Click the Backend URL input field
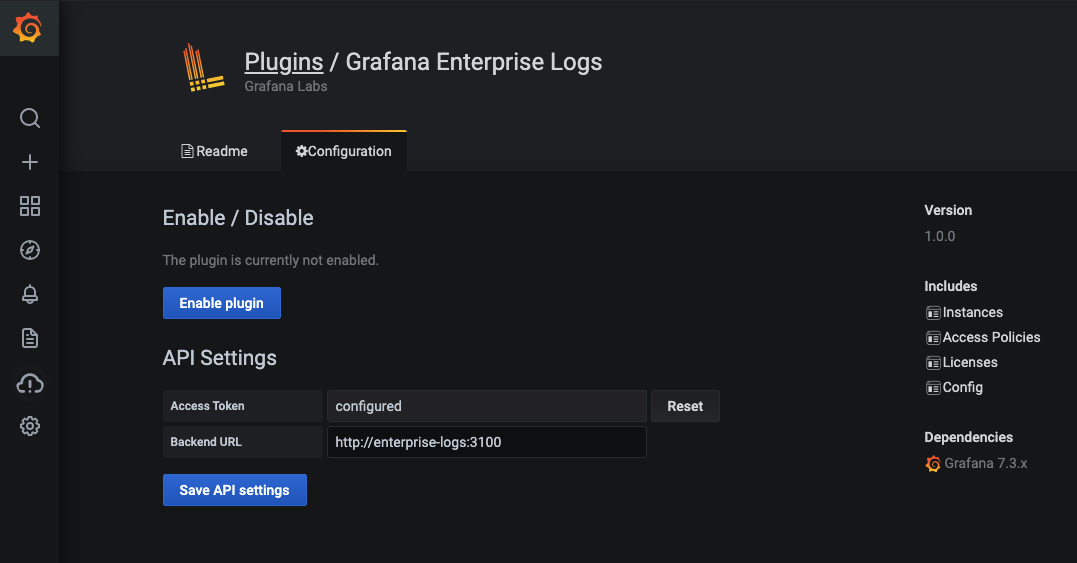 [x=486, y=442]
